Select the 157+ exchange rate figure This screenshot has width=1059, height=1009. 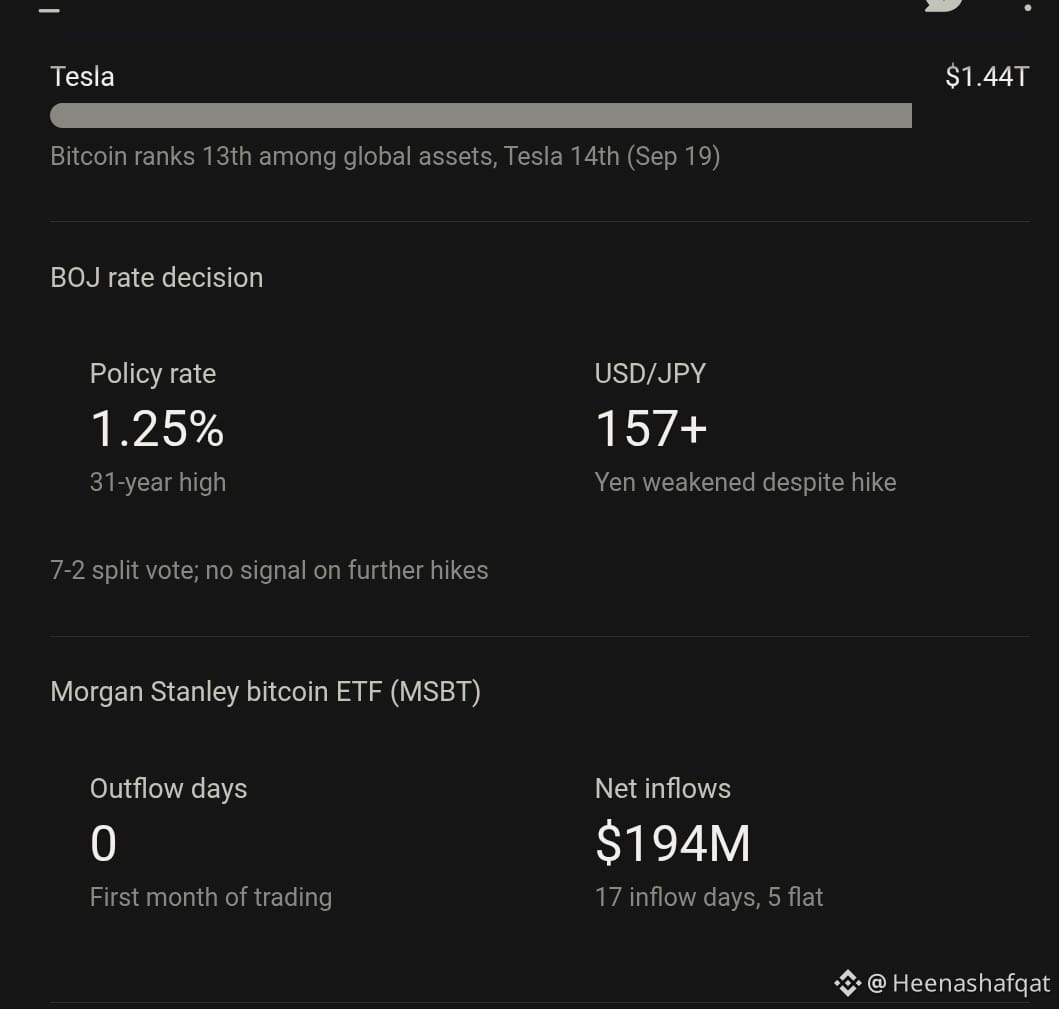pyautogui.click(x=651, y=428)
